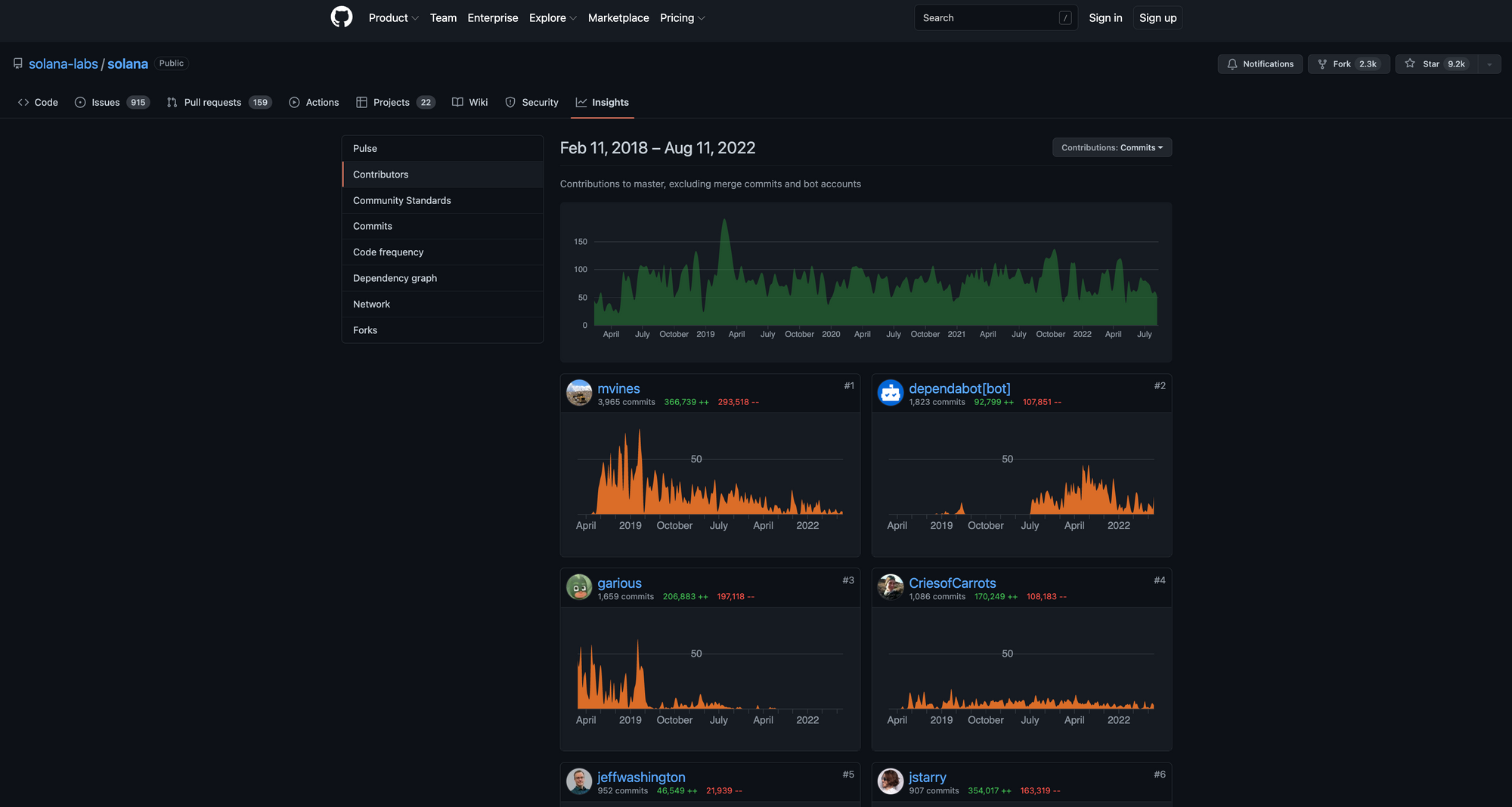
Task: Open the jstarry profile link
Action: coord(927,777)
